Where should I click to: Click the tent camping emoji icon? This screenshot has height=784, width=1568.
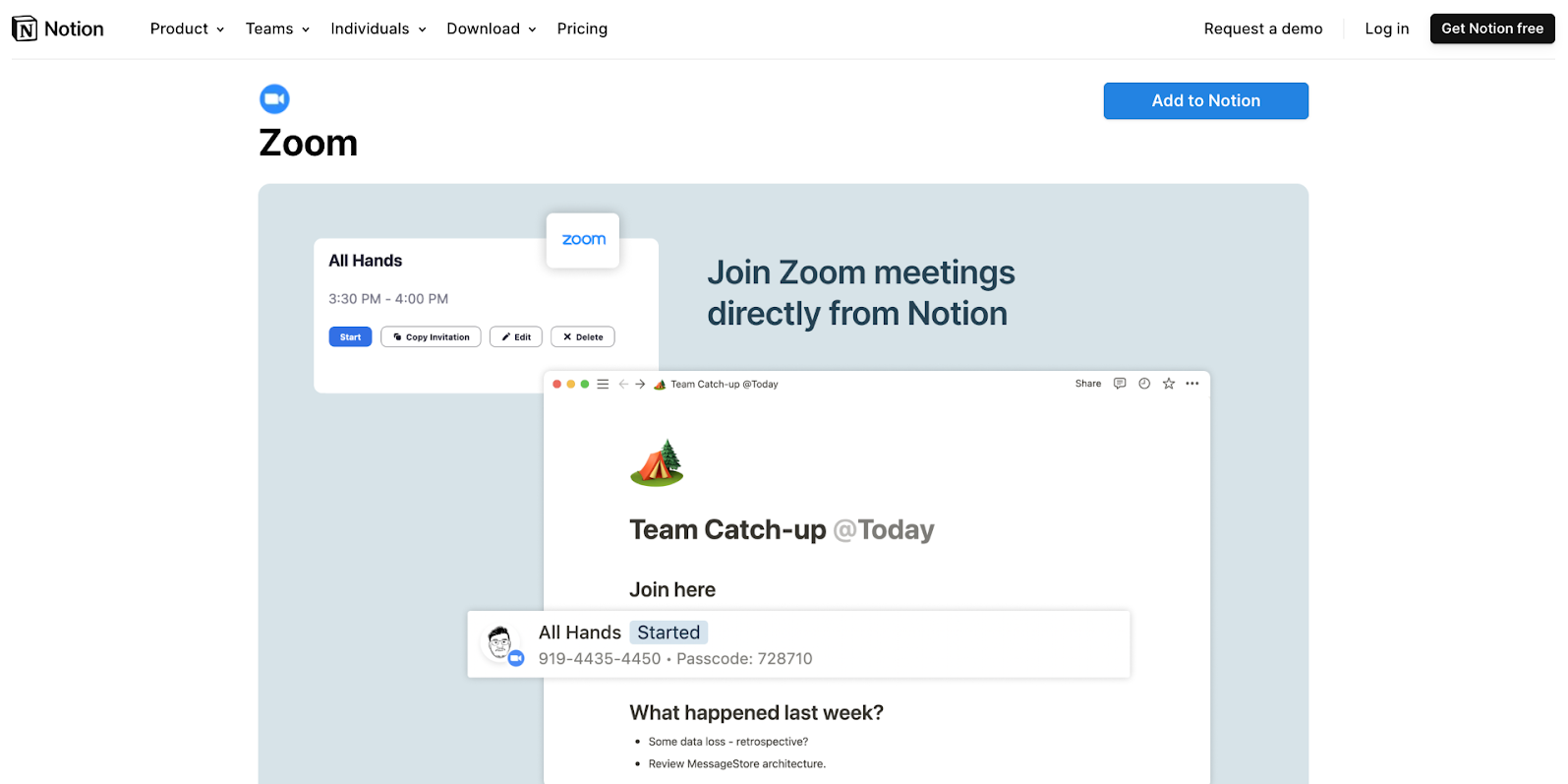coord(657,463)
